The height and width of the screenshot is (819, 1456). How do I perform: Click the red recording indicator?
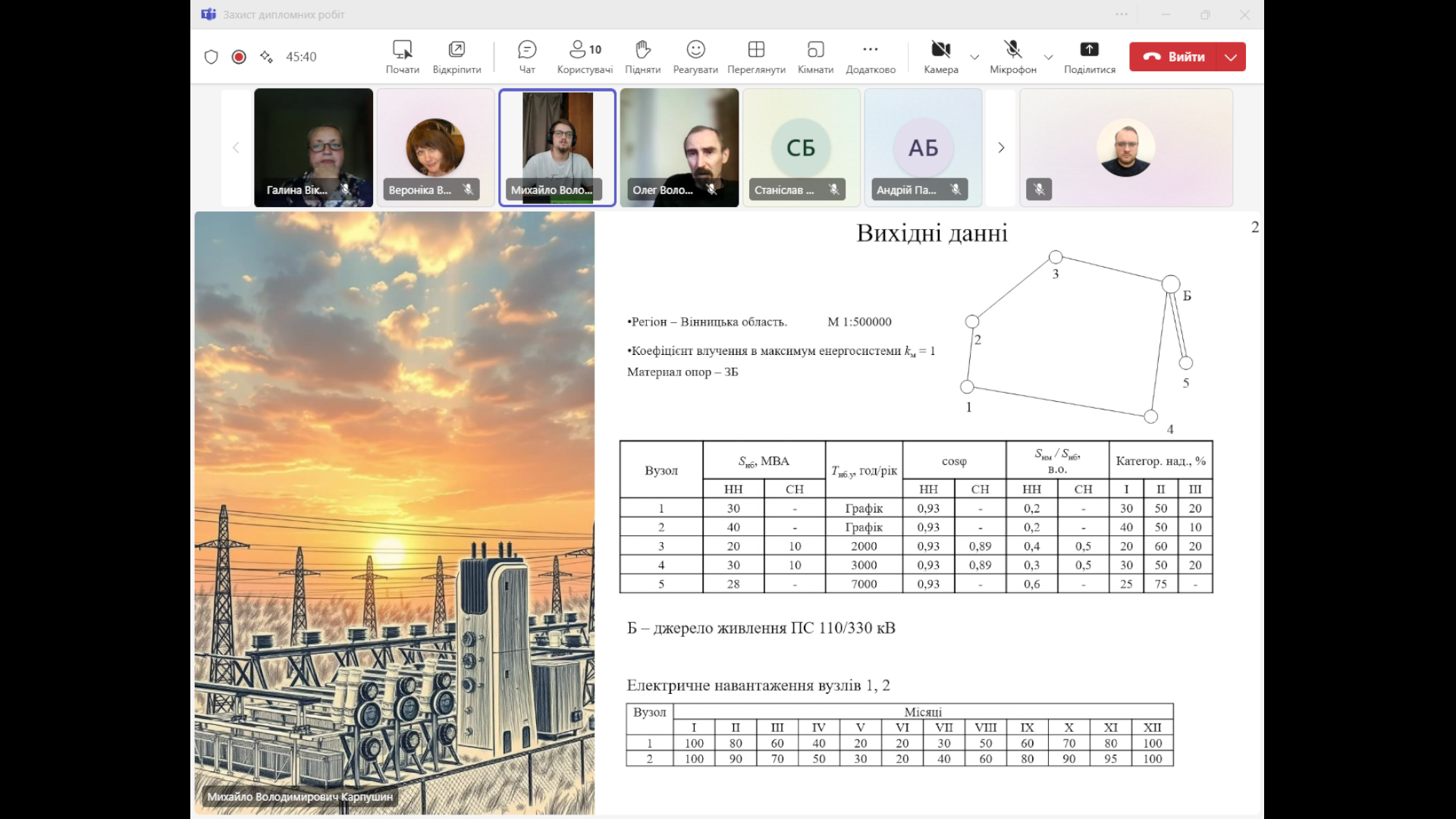pyautogui.click(x=239, y=57)
